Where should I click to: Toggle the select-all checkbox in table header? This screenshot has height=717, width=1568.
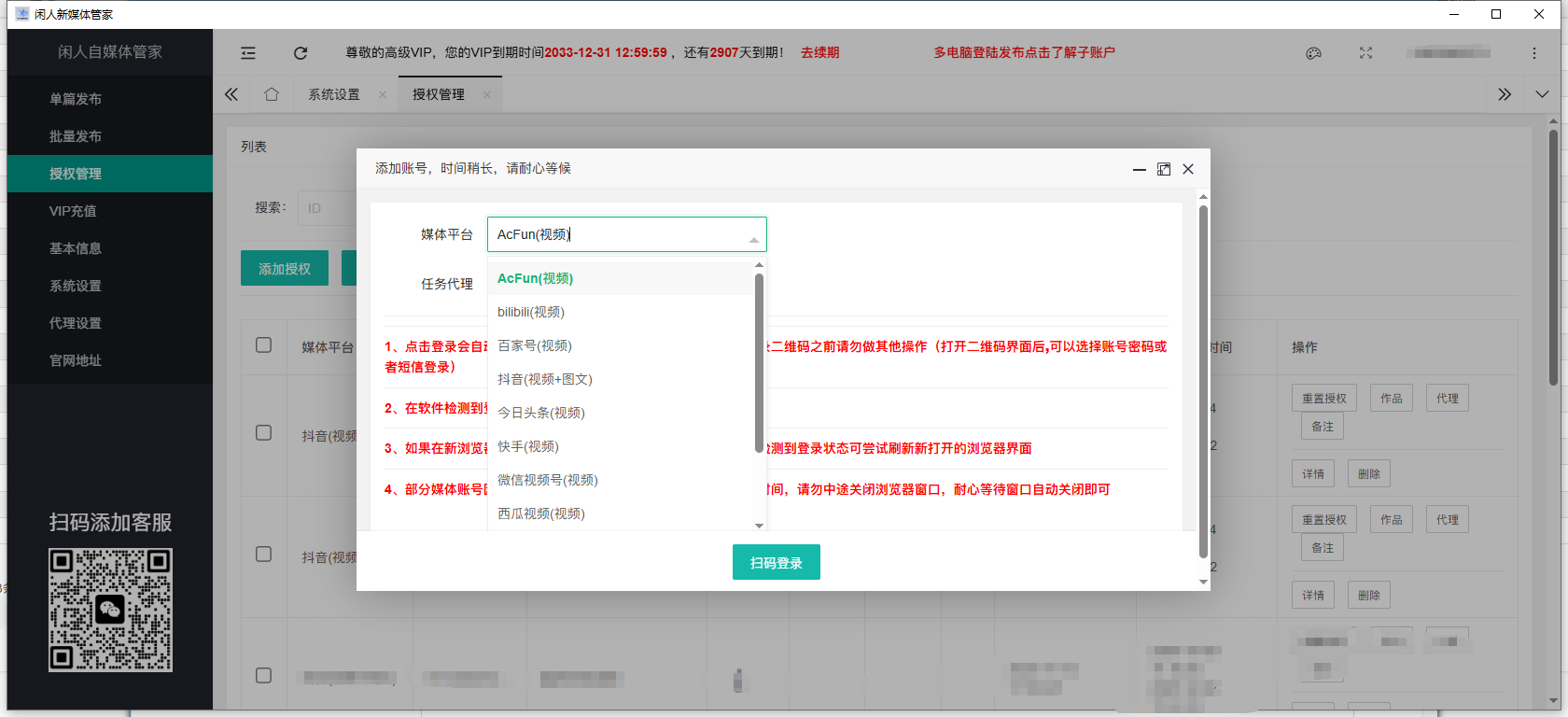264,345
